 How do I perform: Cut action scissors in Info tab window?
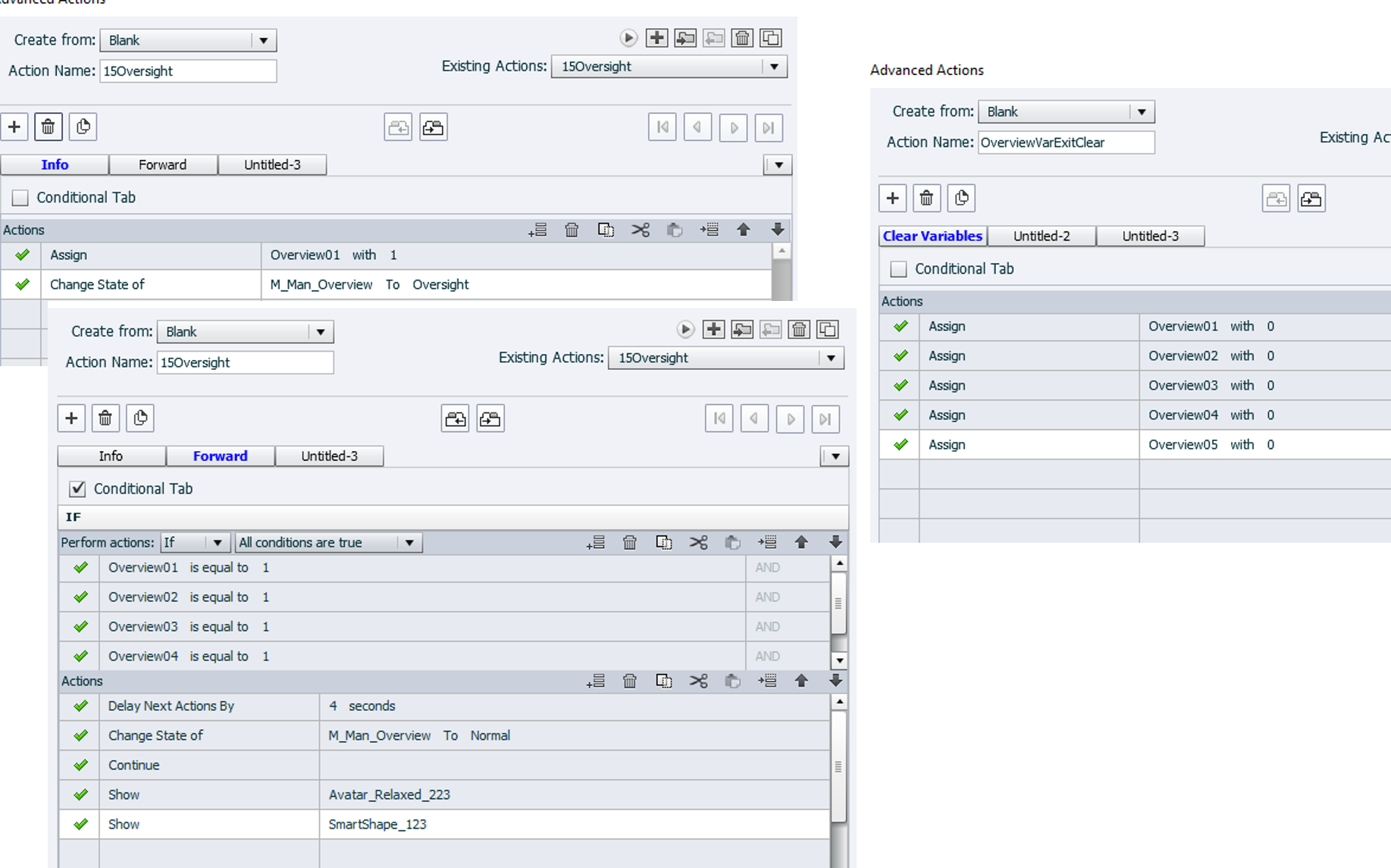(641, 230)
